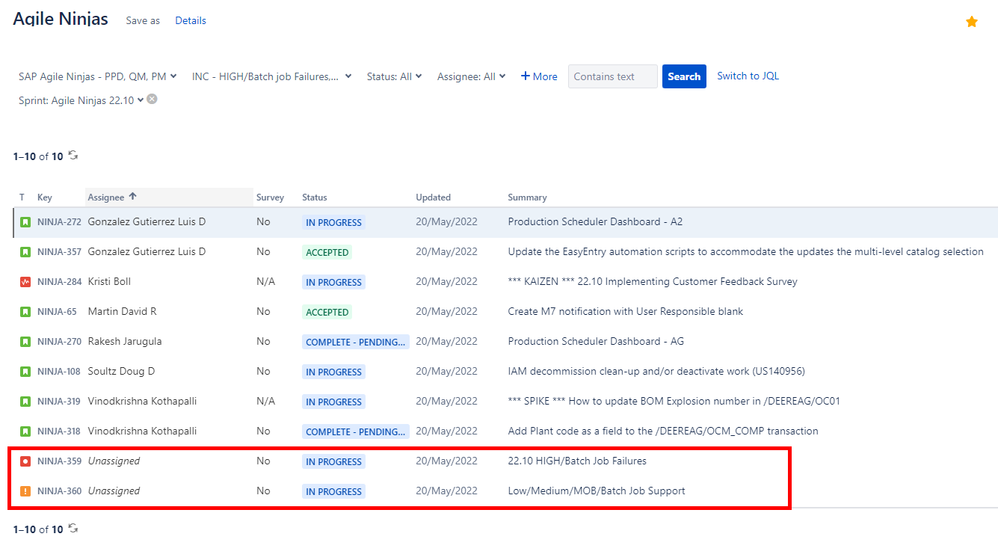This screenshot has height=543, width=998.
Task: Open summary Production Scheduler Dashboard - AG
Action: pyautogui.click(x=596, y=342)
